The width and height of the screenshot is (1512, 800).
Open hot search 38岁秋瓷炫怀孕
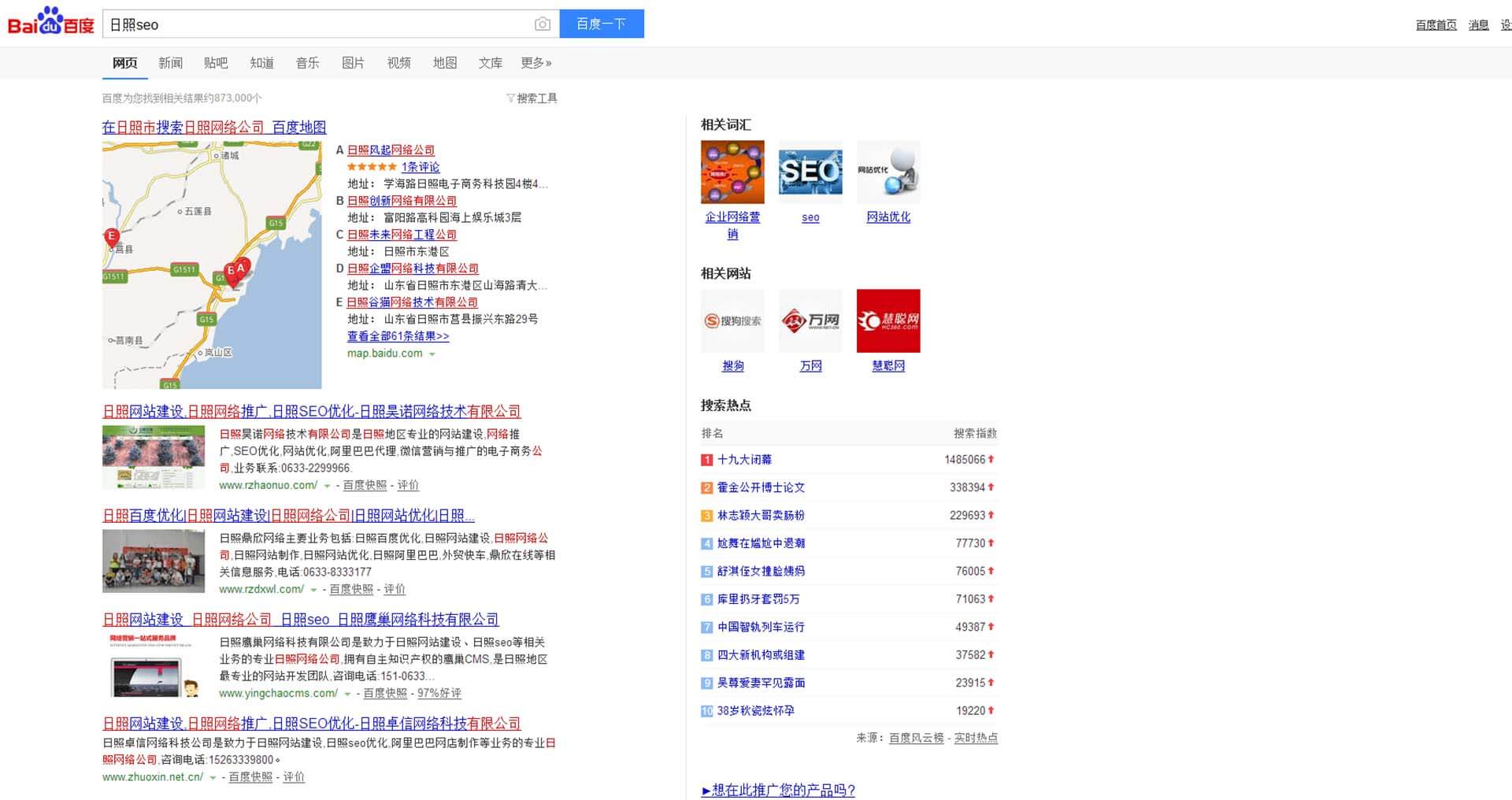click(755, 711)
